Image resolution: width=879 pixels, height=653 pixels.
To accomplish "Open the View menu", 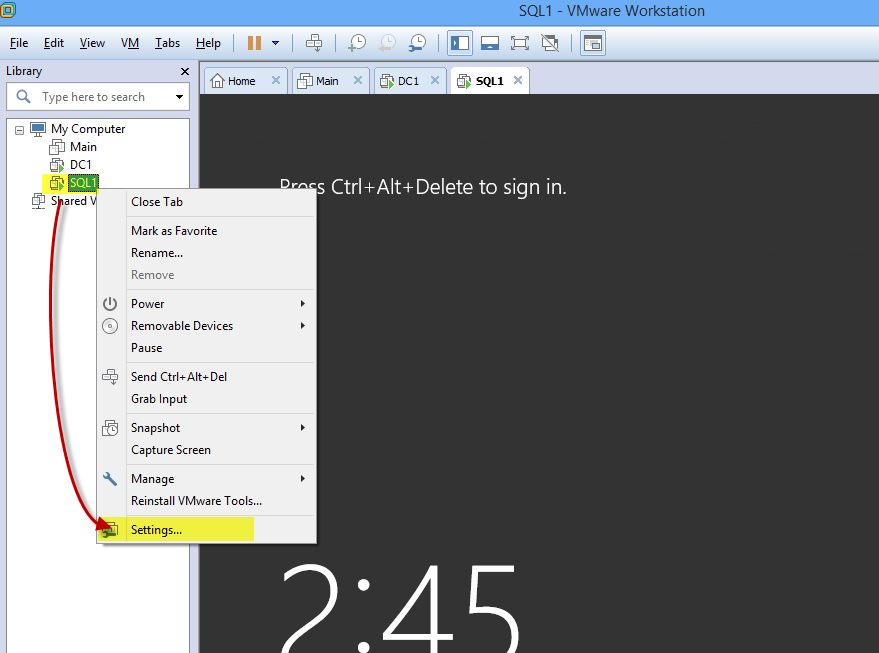I will [92, 43].
